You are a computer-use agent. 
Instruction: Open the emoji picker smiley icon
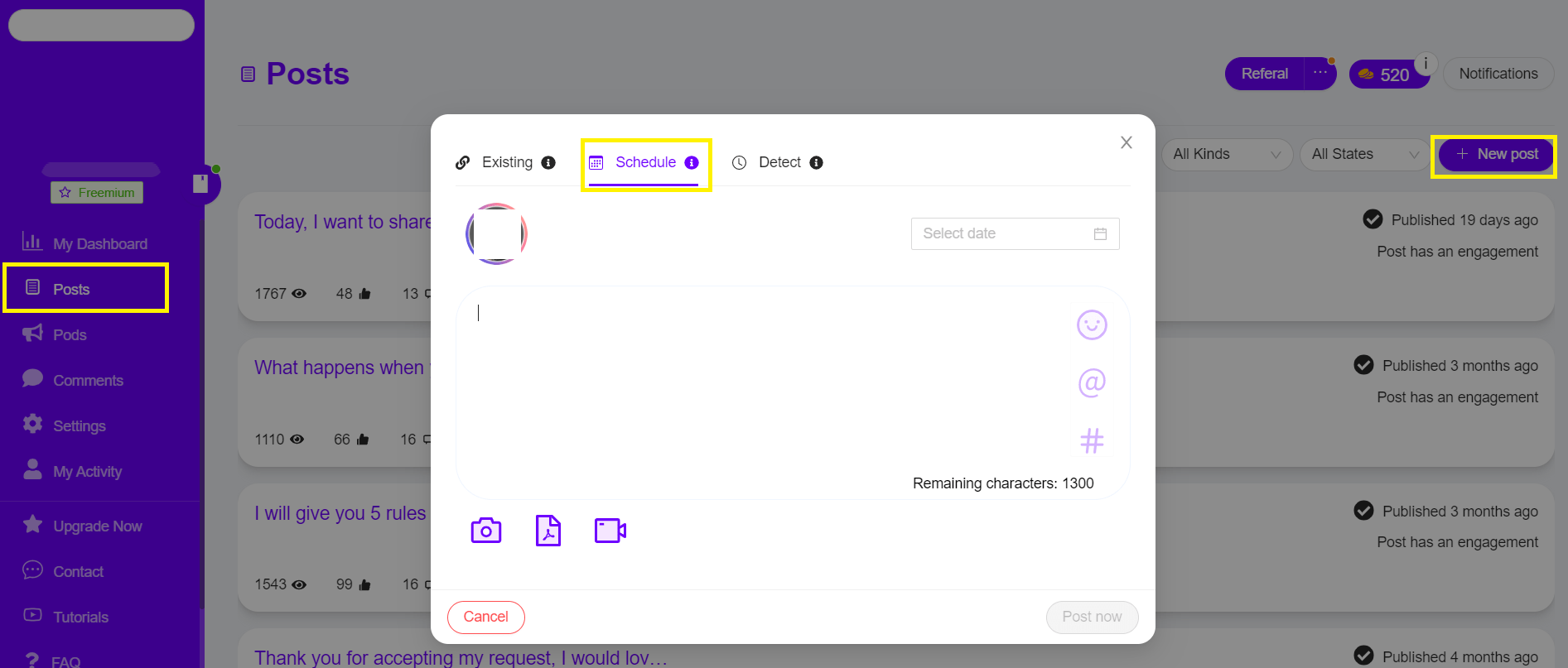coord(1092,325)
